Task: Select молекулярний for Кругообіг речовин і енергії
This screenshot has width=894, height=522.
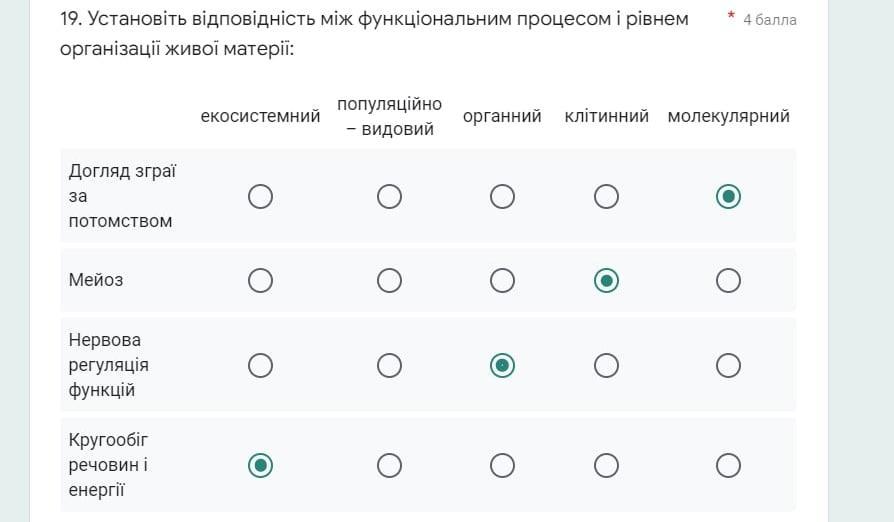Action: click(728, 466)
